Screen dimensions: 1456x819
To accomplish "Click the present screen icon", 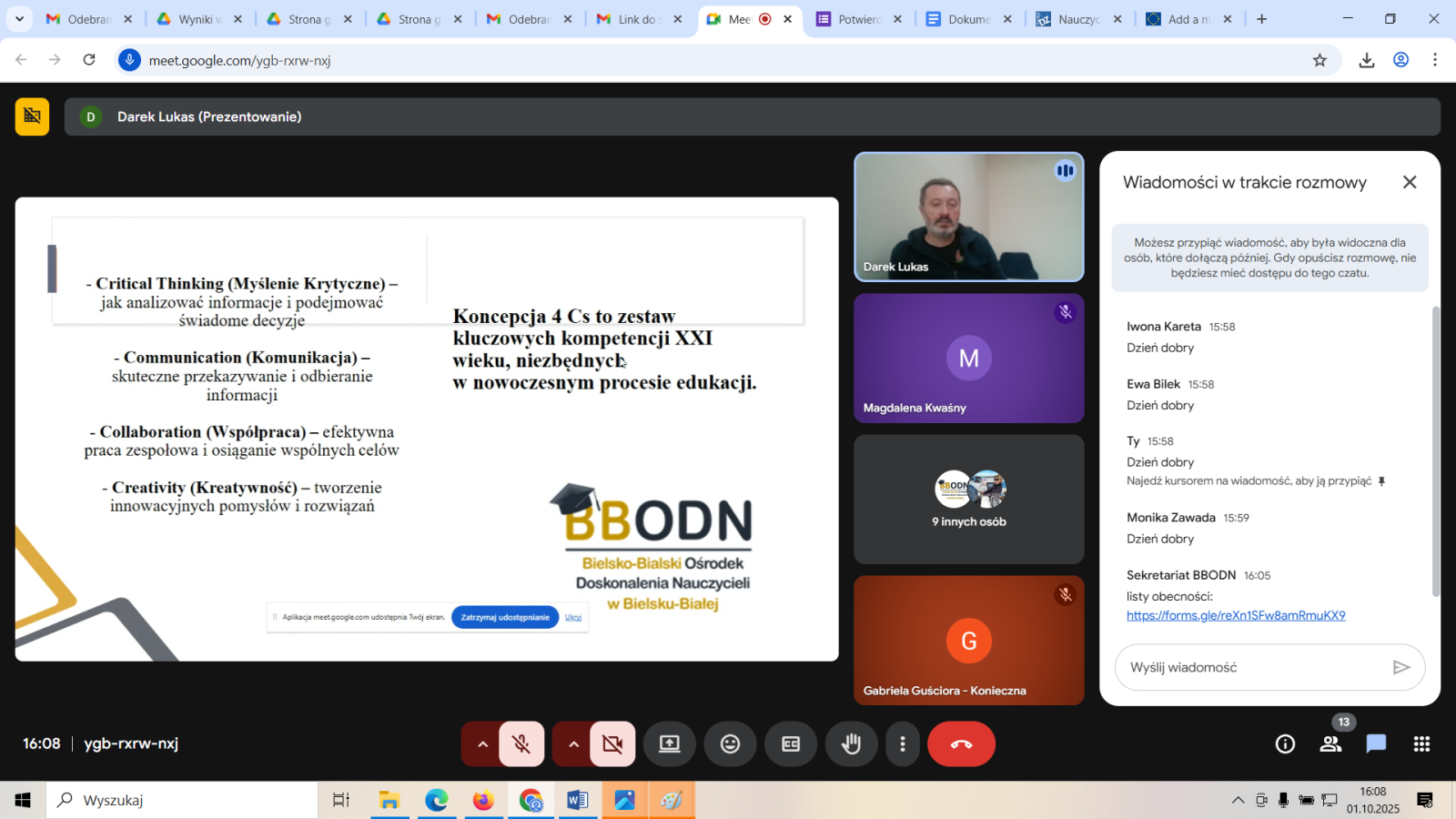I will pyautogui.click(x=670, y=744).
